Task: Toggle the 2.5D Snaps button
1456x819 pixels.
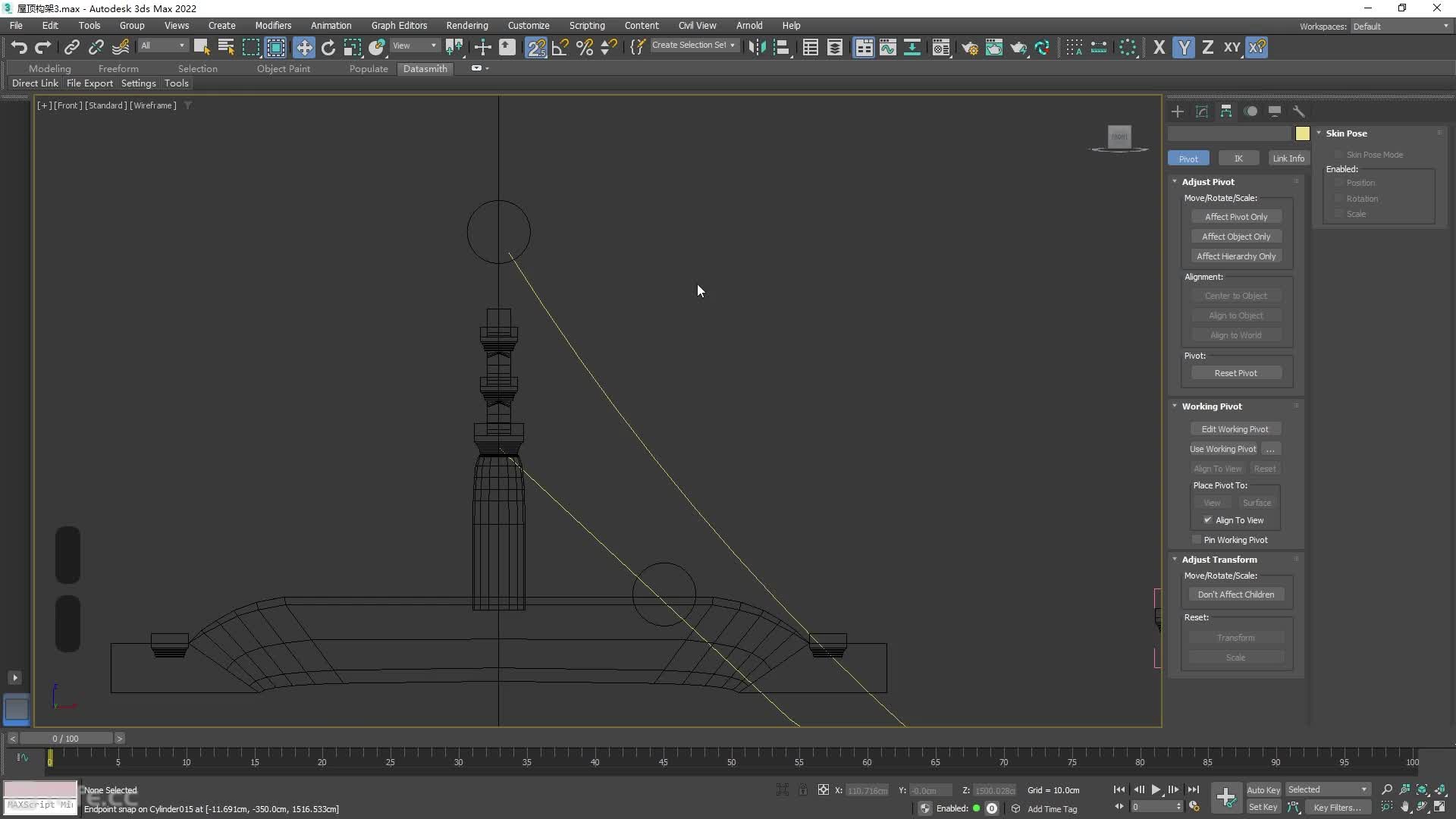Action: click(536, 47)
